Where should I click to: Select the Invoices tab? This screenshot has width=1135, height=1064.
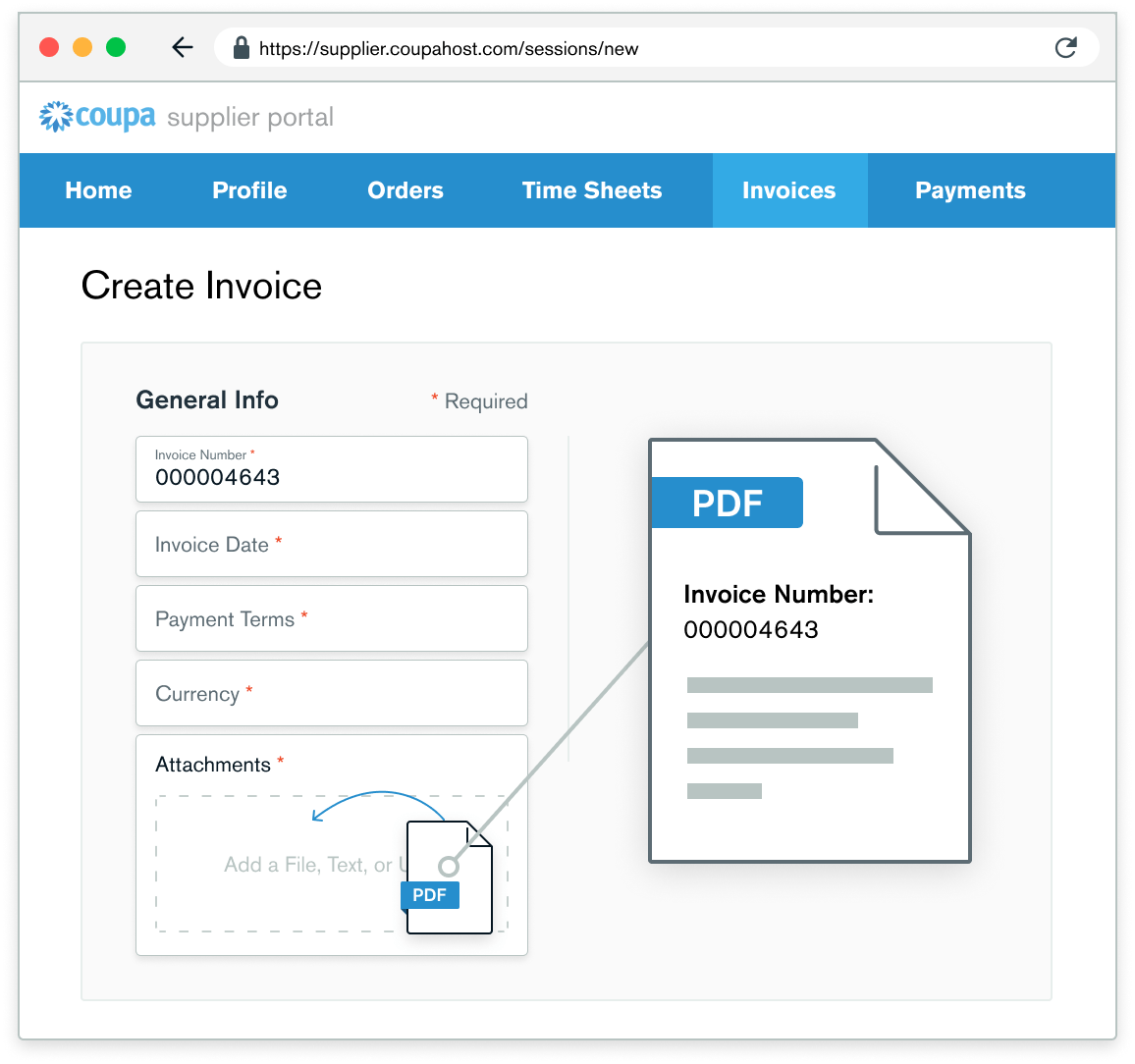[x=789, y=190]
